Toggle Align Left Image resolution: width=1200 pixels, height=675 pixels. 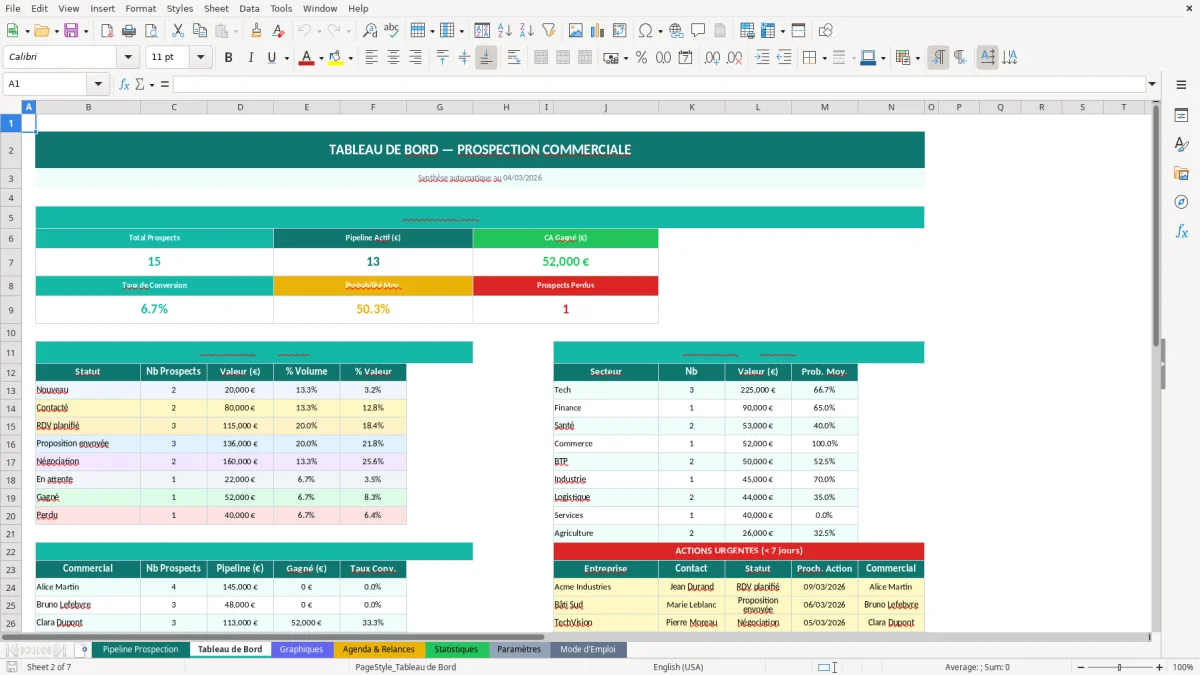coord(372,58)
